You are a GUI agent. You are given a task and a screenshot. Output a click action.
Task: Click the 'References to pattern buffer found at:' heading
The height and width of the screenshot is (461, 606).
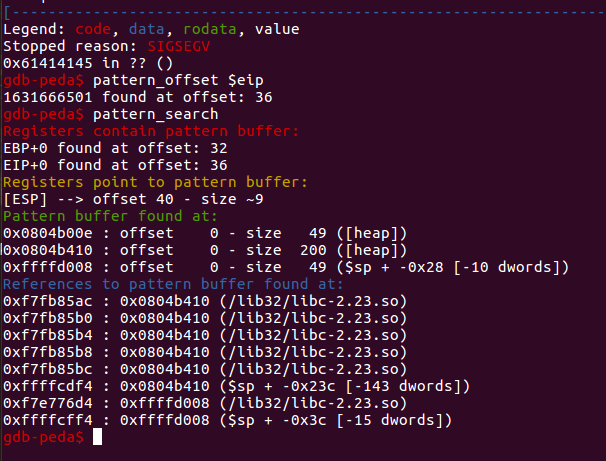tap(157, 284)
